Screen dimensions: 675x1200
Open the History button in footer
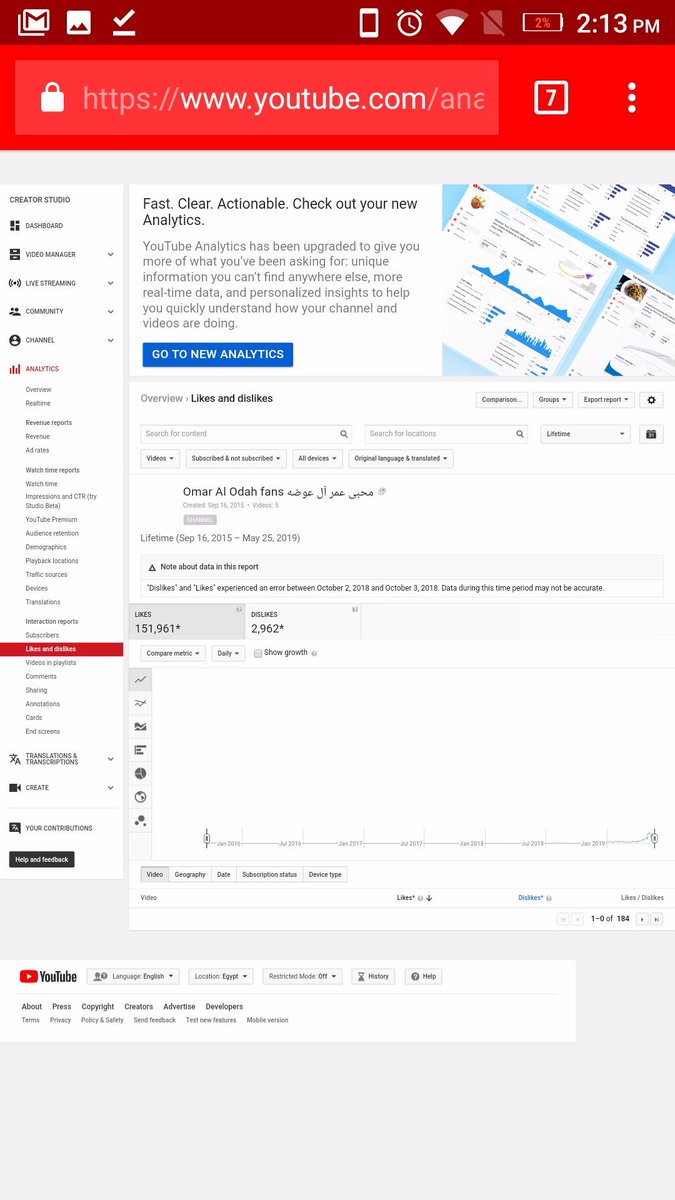point(373,976)
